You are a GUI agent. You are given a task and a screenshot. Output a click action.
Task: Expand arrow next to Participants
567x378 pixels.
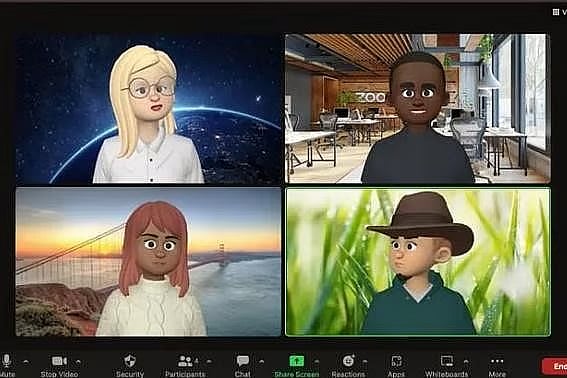pos(209,361)
